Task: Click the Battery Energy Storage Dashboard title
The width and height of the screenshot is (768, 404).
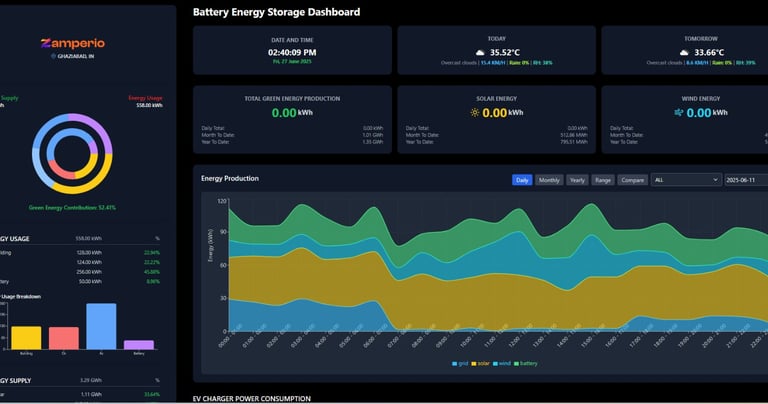Action: pyautogui.click(x=276, y=12)
